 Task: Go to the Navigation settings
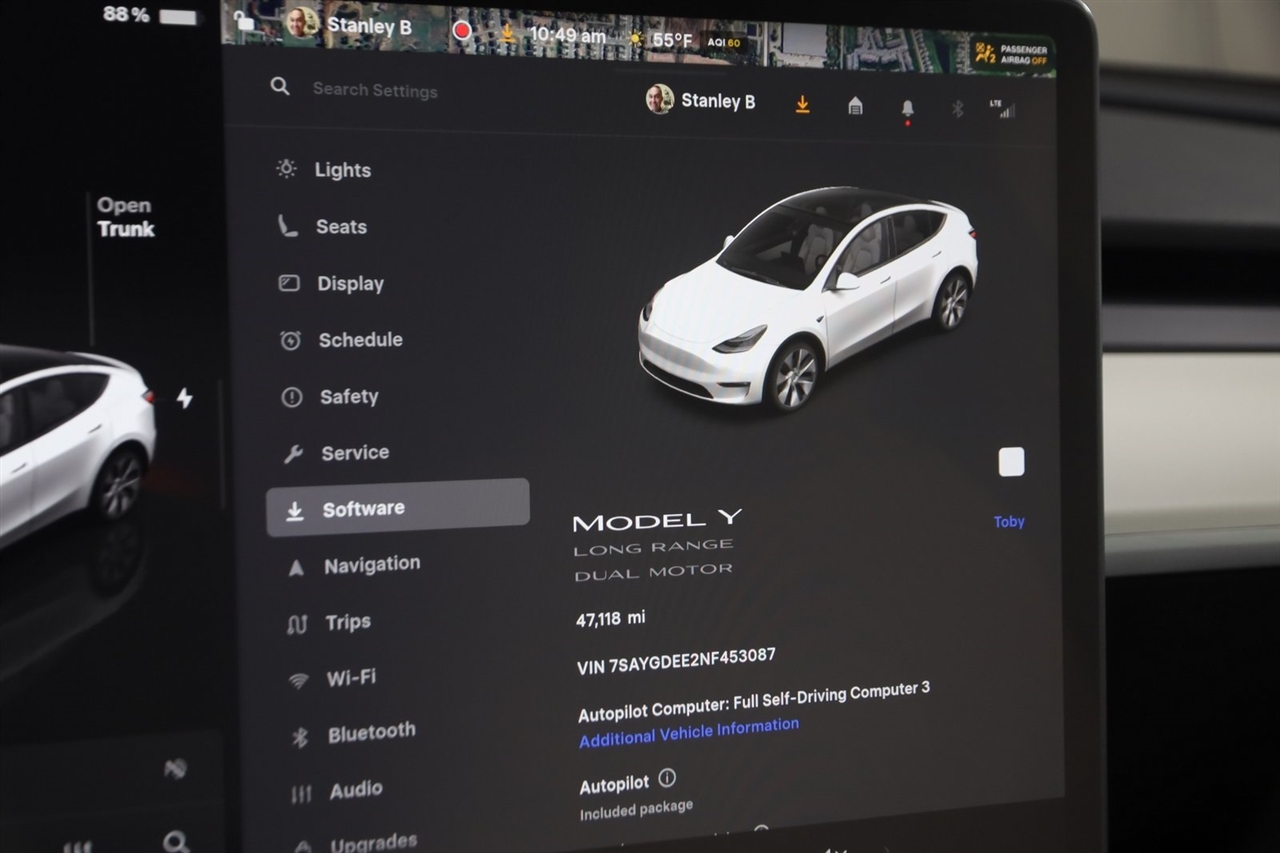pyautogui.click(x=371, y=566)
